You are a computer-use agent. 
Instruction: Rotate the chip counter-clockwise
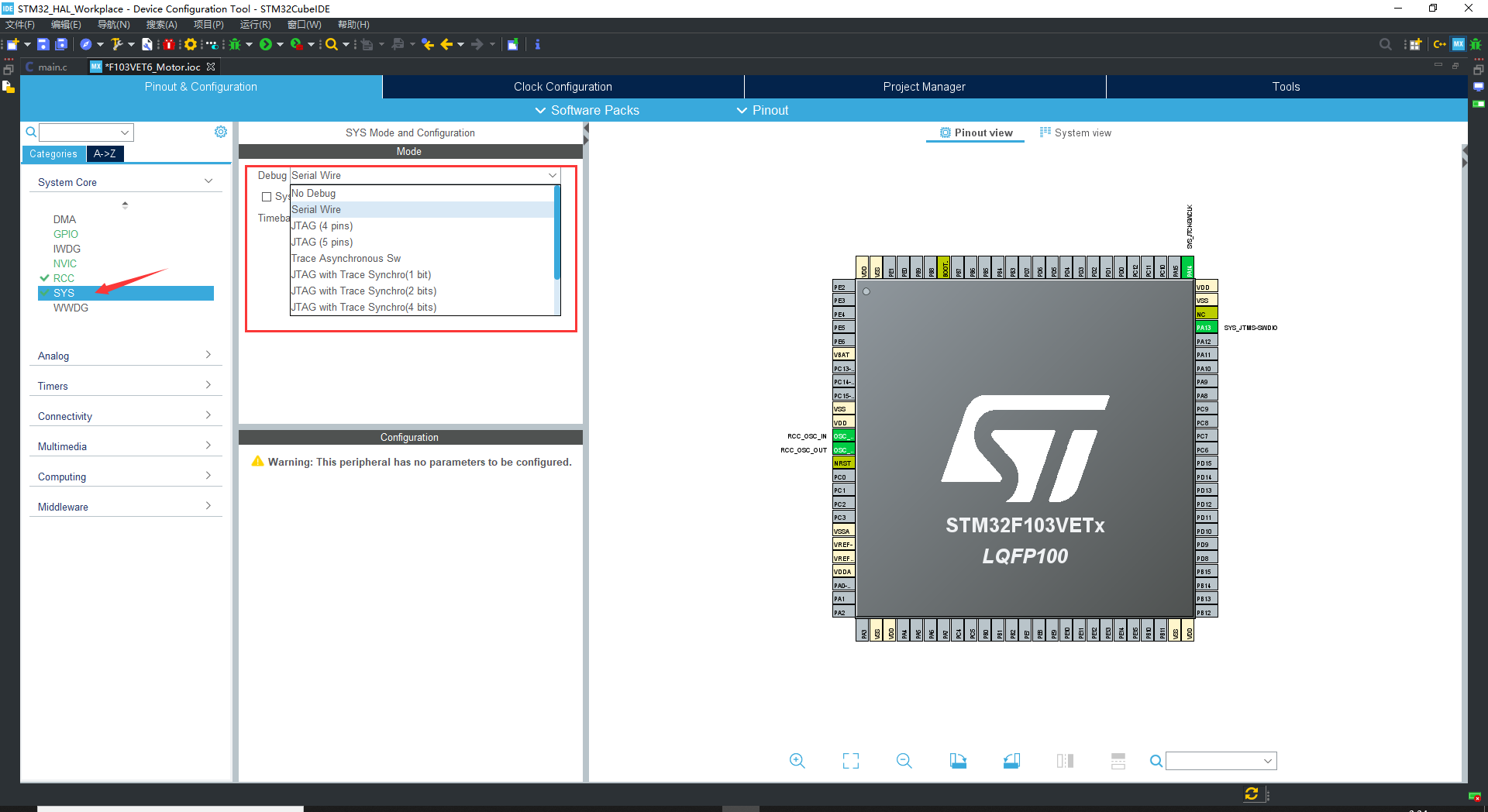tap(1011, 761)
